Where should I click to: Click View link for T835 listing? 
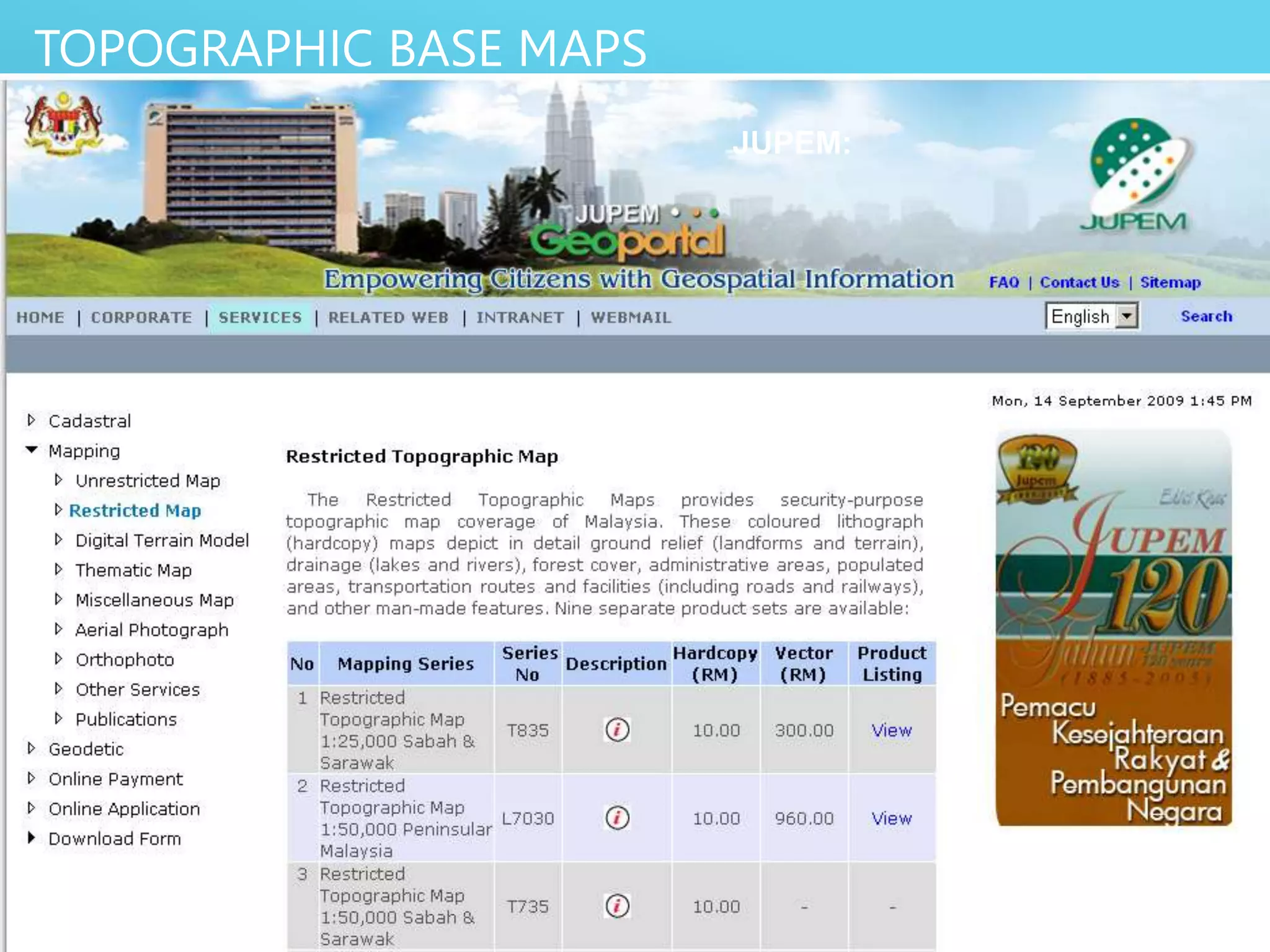(891, 730)
